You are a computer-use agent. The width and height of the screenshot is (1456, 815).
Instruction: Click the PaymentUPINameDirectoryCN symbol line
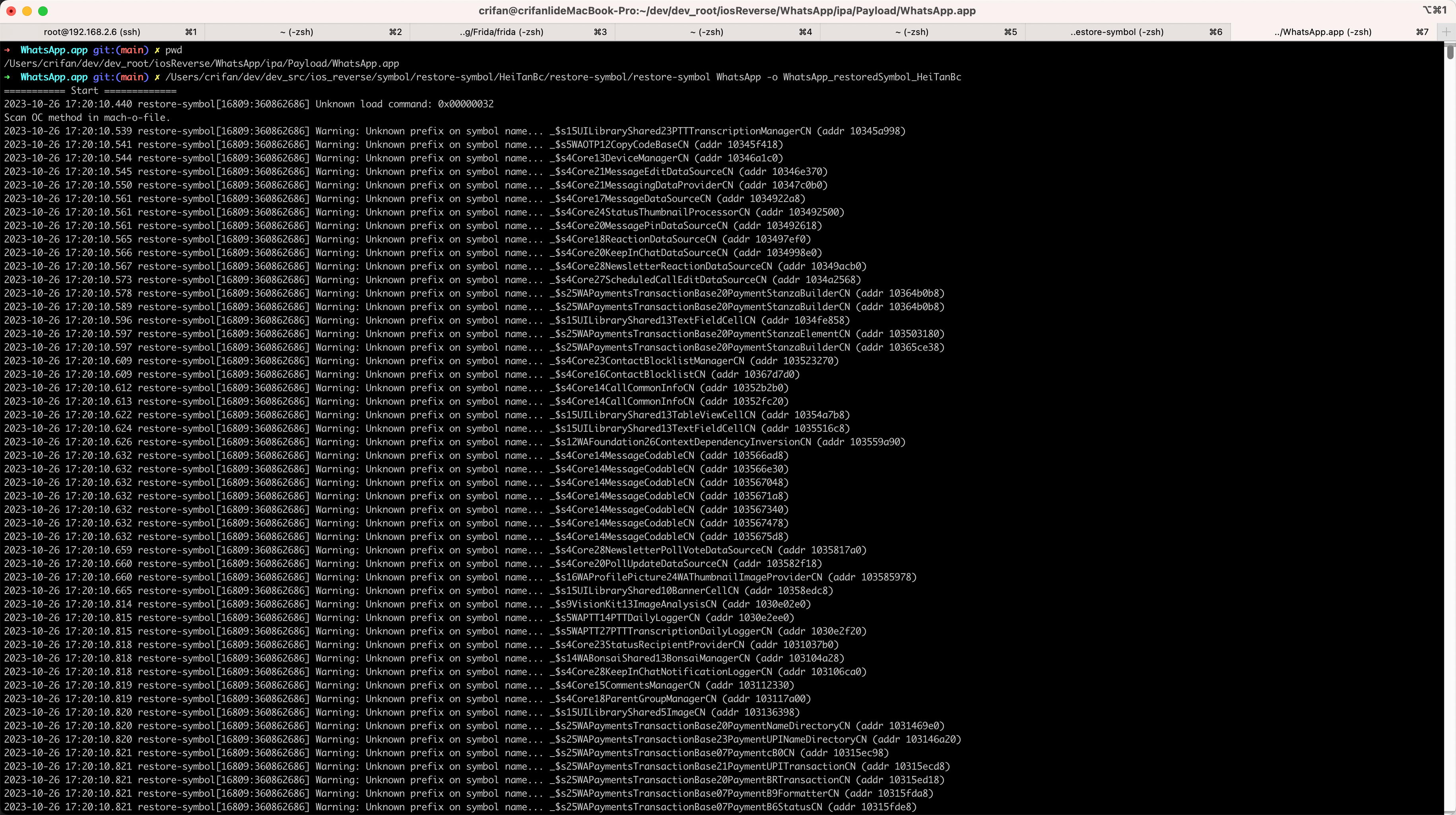(x=483, y=740)
